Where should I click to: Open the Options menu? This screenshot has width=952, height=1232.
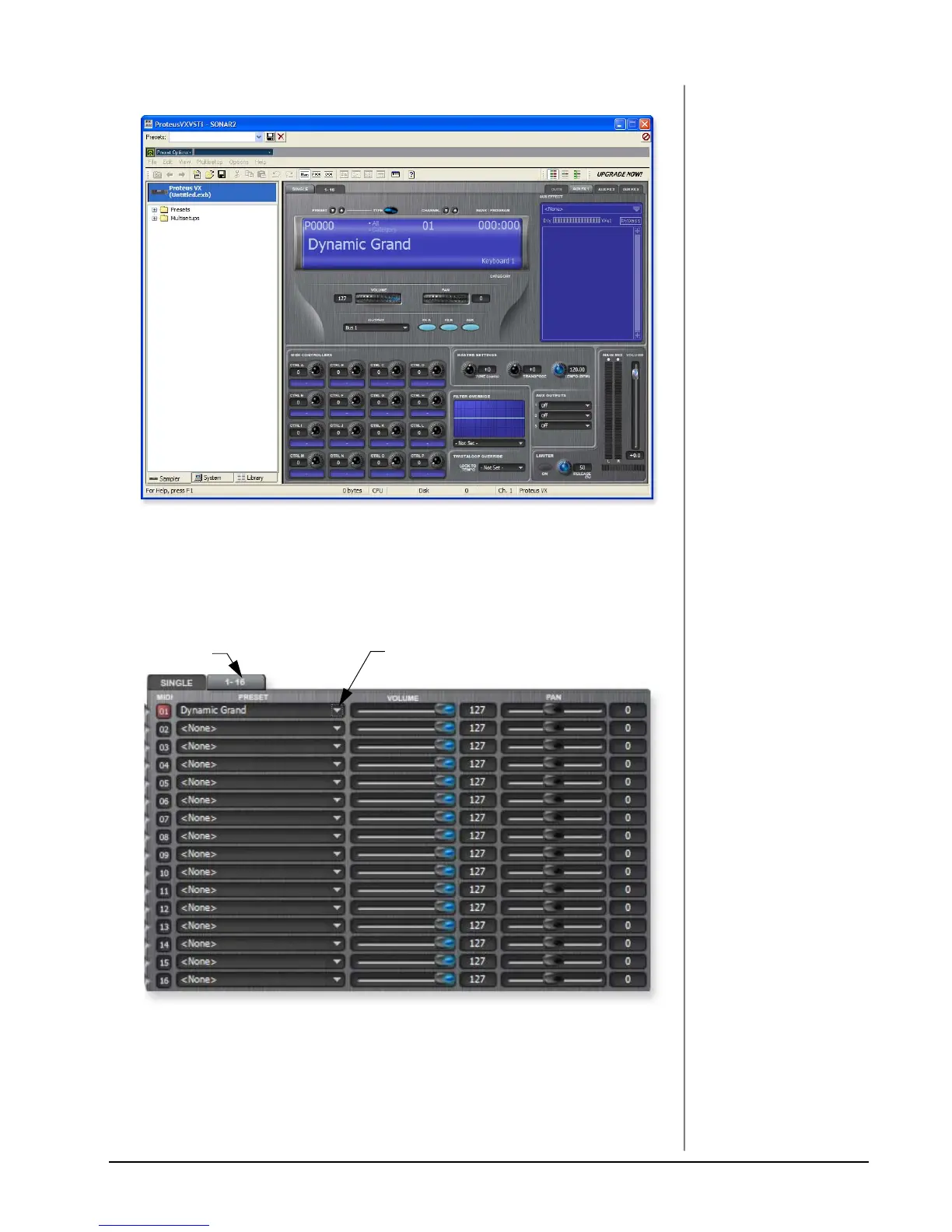(239, 162)
